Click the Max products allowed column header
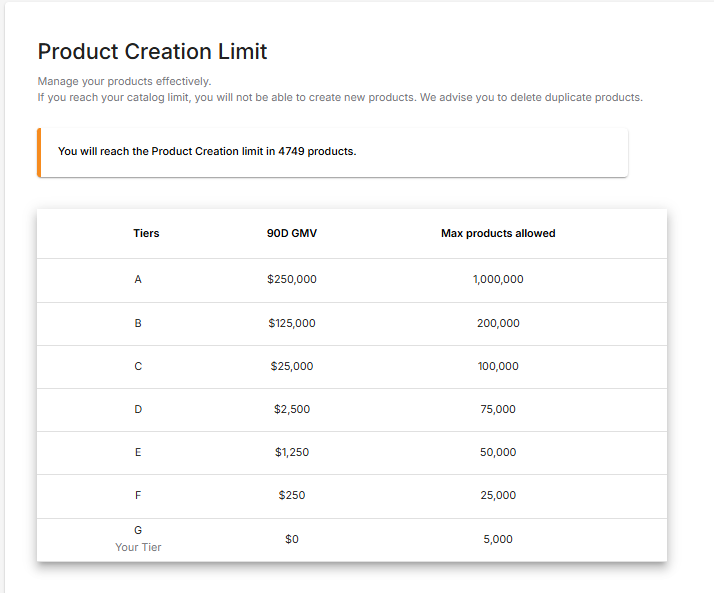The image size is (714, 593). click(x=498, y=233)
